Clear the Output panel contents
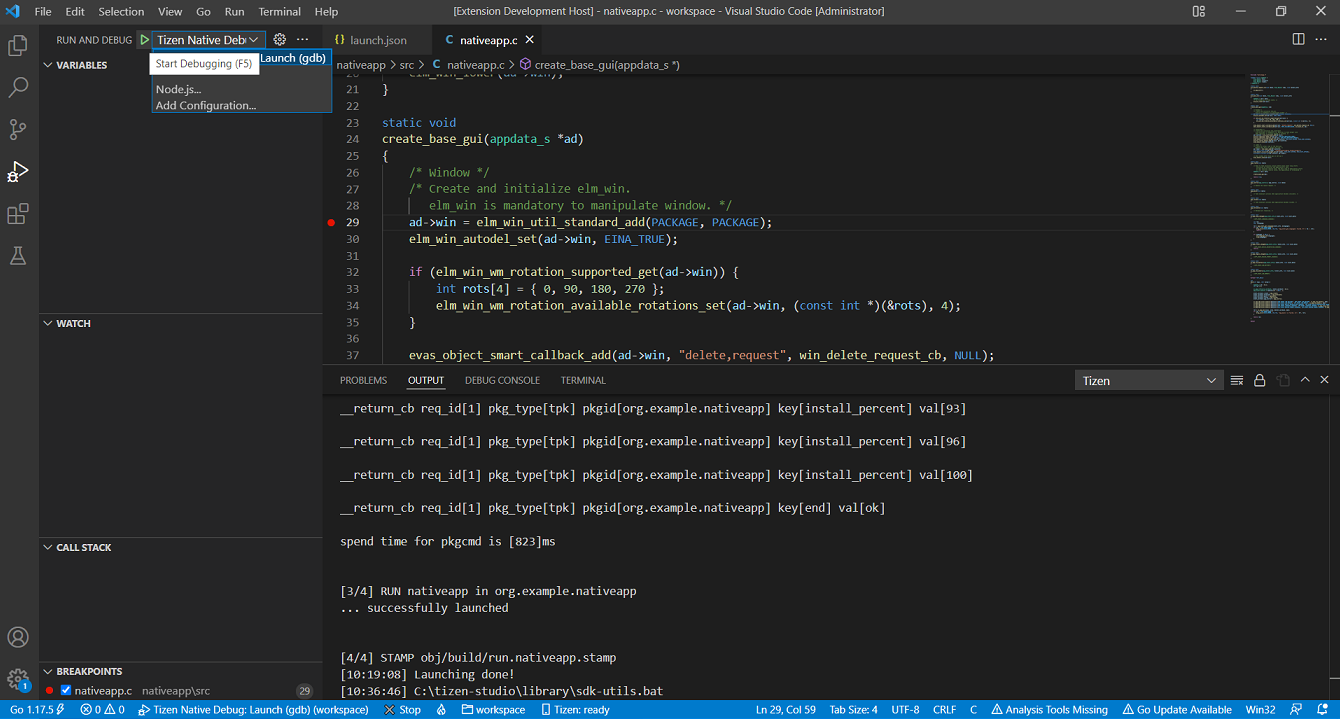Image resolution: width=1340 pixels, height=719 pixels. pyautogui.click(x=1237, y=380)
